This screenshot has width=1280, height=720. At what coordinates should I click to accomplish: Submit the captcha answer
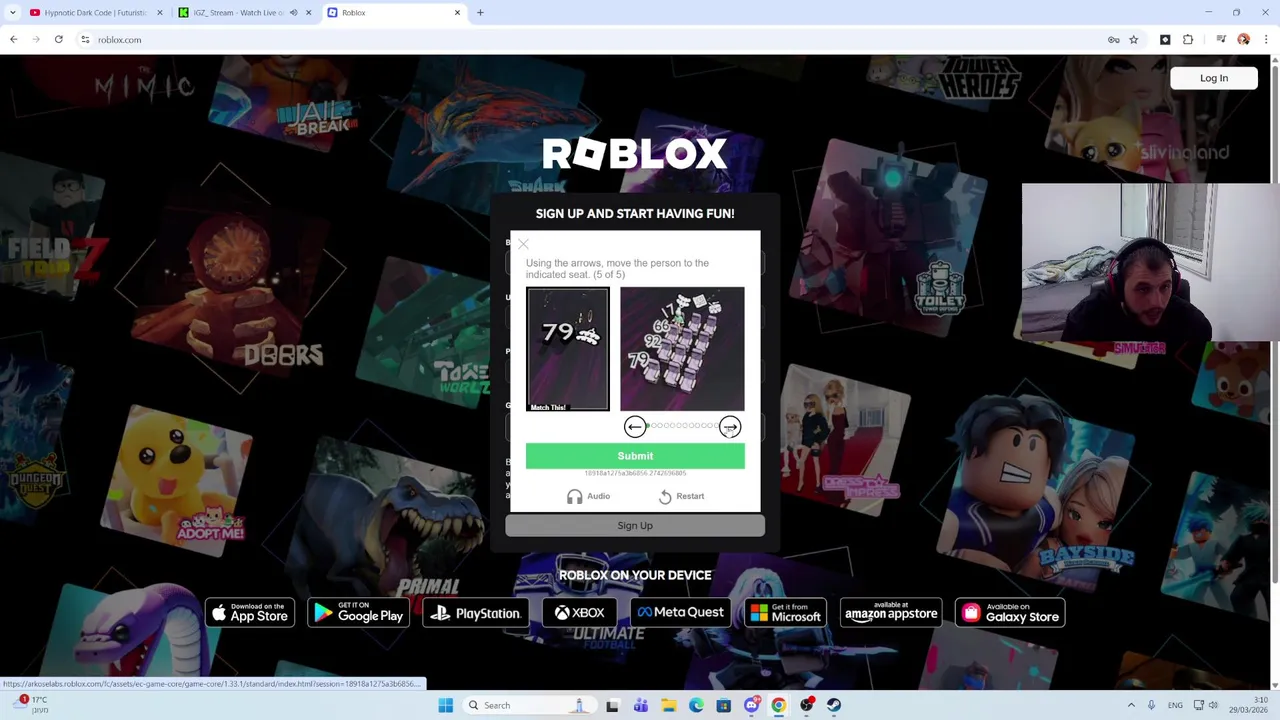click(x=635, y=456)
